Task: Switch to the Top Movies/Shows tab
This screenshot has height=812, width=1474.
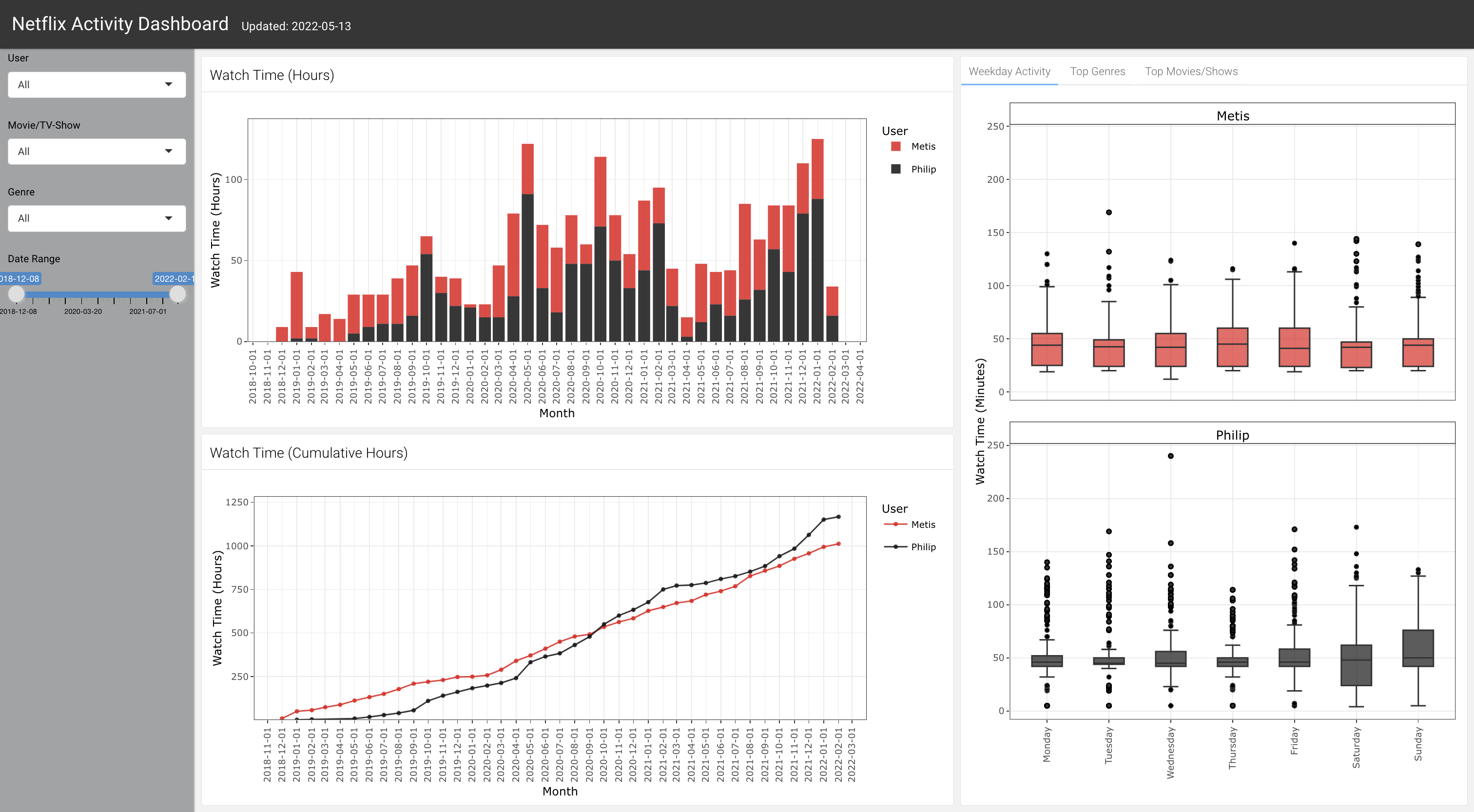Action: point(1191,72)
